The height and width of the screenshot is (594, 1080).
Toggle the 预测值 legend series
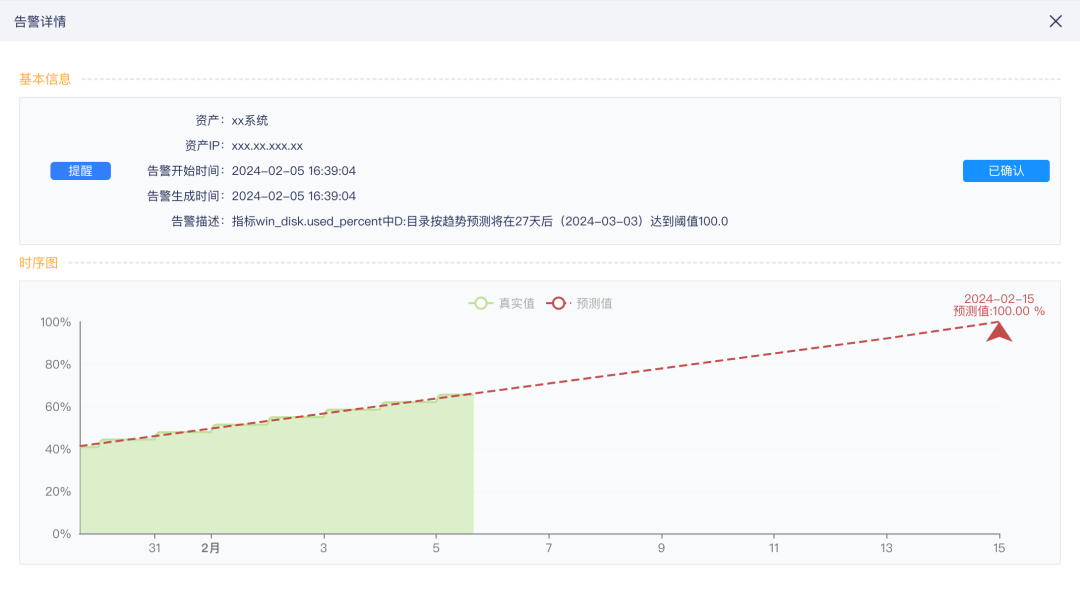click(x=579, y=303)
